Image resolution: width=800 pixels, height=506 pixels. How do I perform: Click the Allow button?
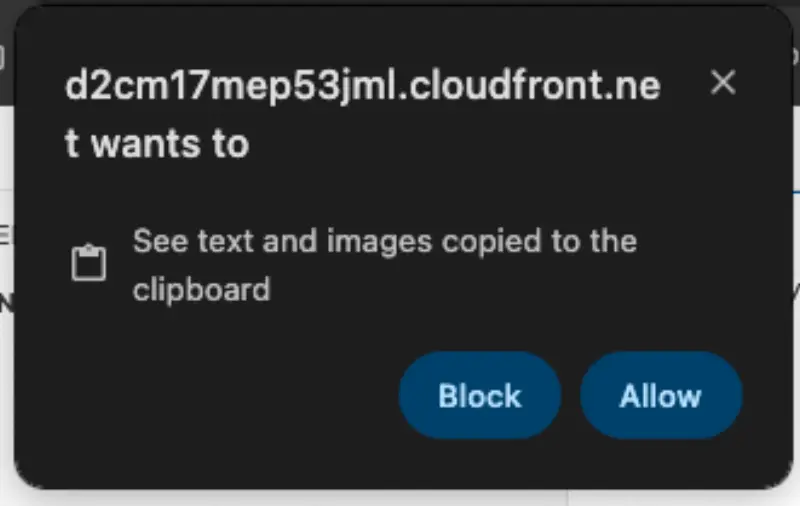(x=661, y=395)
